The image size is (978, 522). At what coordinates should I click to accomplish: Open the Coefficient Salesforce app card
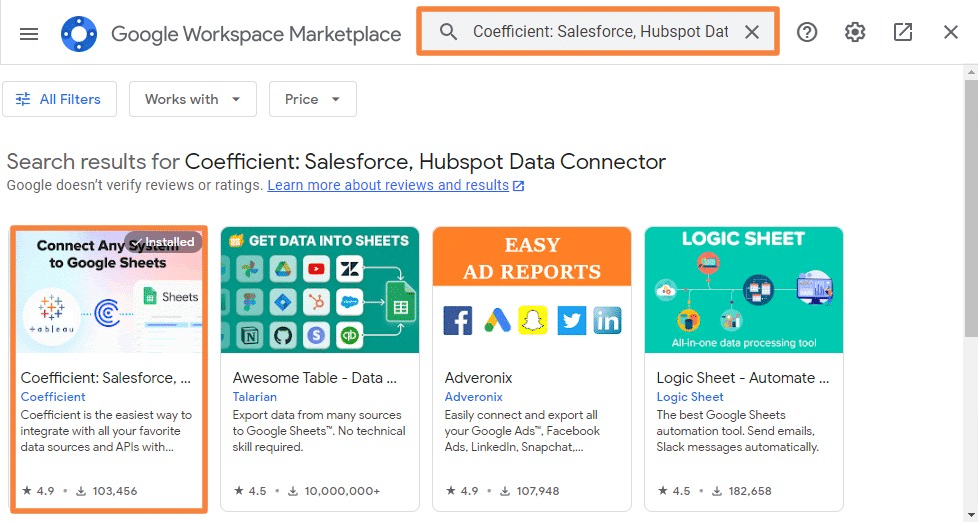click(109, 369)
